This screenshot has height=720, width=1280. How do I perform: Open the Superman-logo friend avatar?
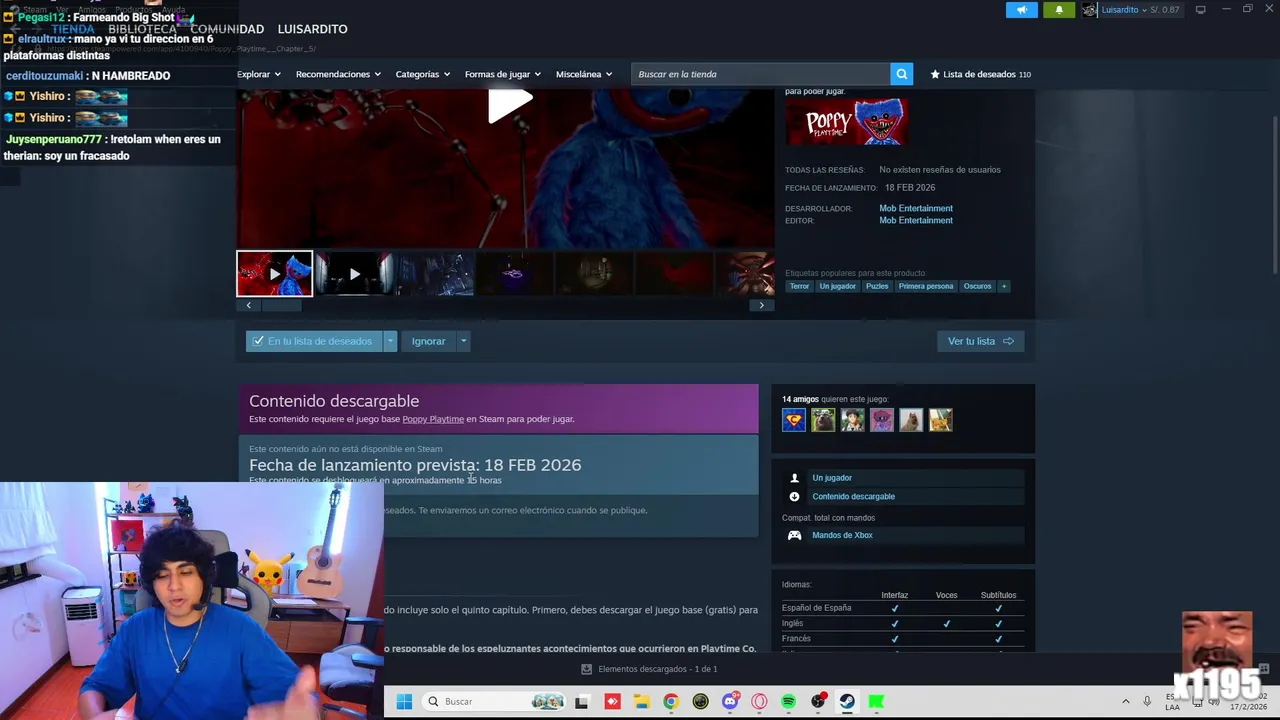794,420
